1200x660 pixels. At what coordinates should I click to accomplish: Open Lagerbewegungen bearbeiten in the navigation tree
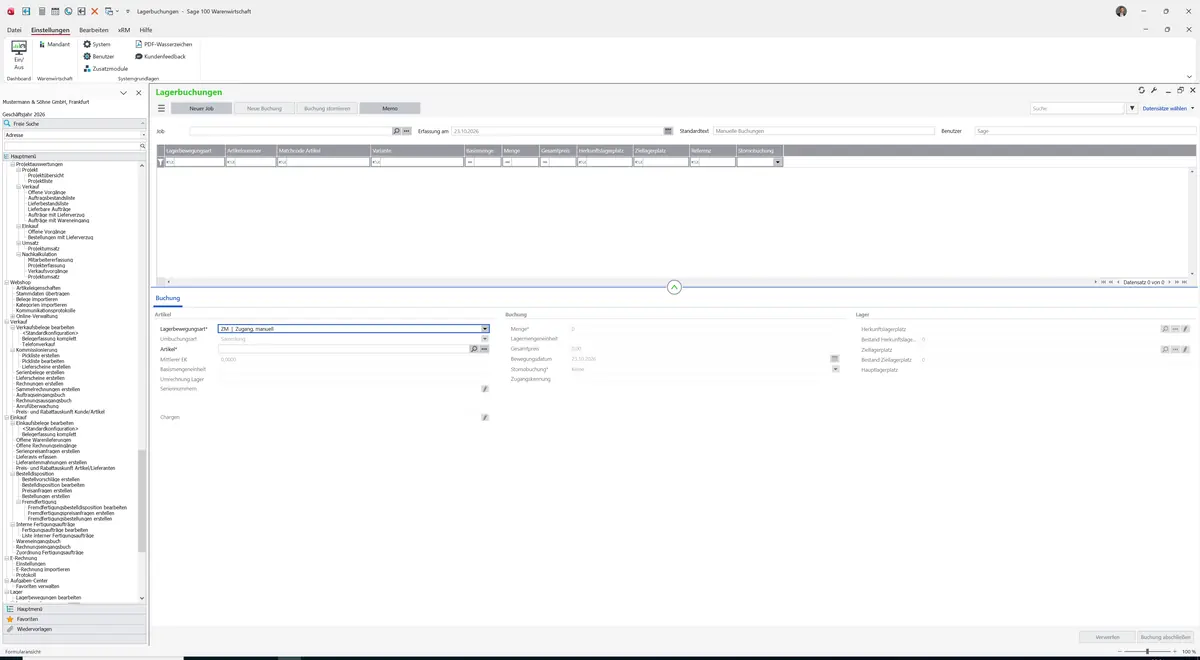tap(49, 597)
